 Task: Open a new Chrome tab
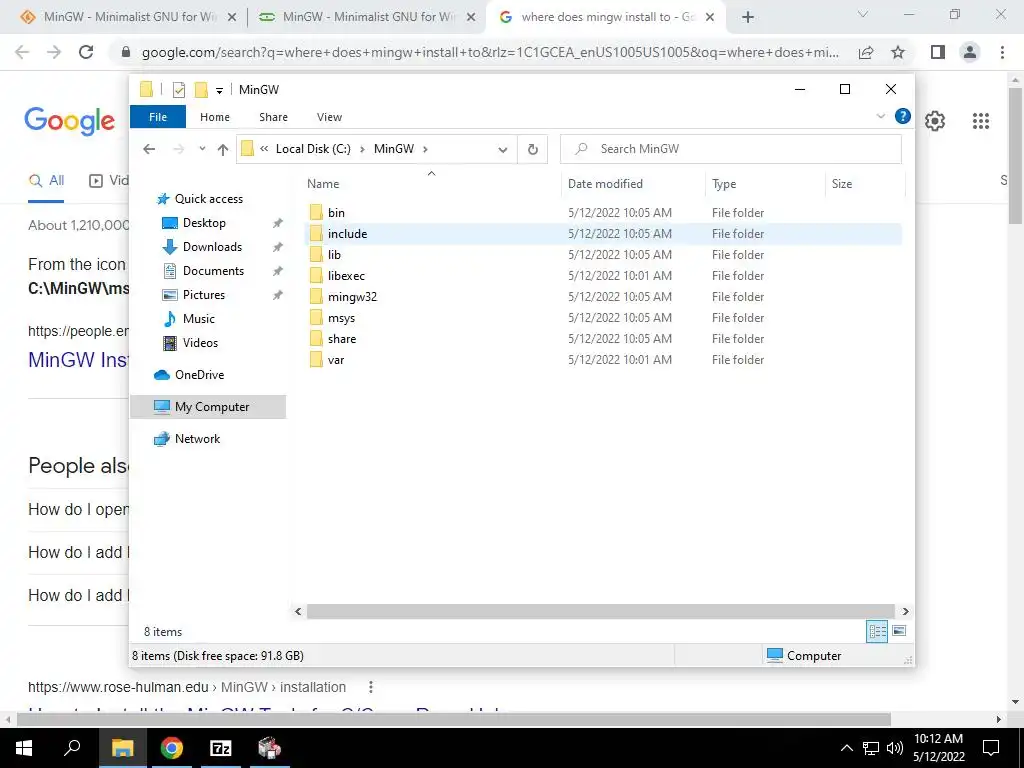(748, 18)
